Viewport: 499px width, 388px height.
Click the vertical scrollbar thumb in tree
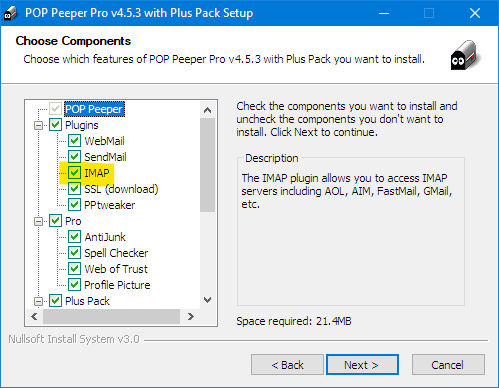(x=208, y=165)
